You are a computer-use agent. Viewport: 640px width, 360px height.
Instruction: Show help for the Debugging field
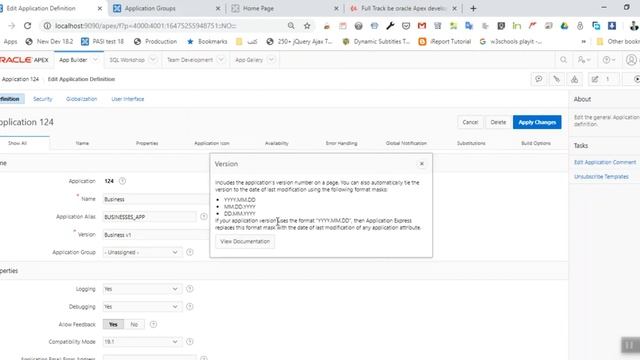point(190,307)
